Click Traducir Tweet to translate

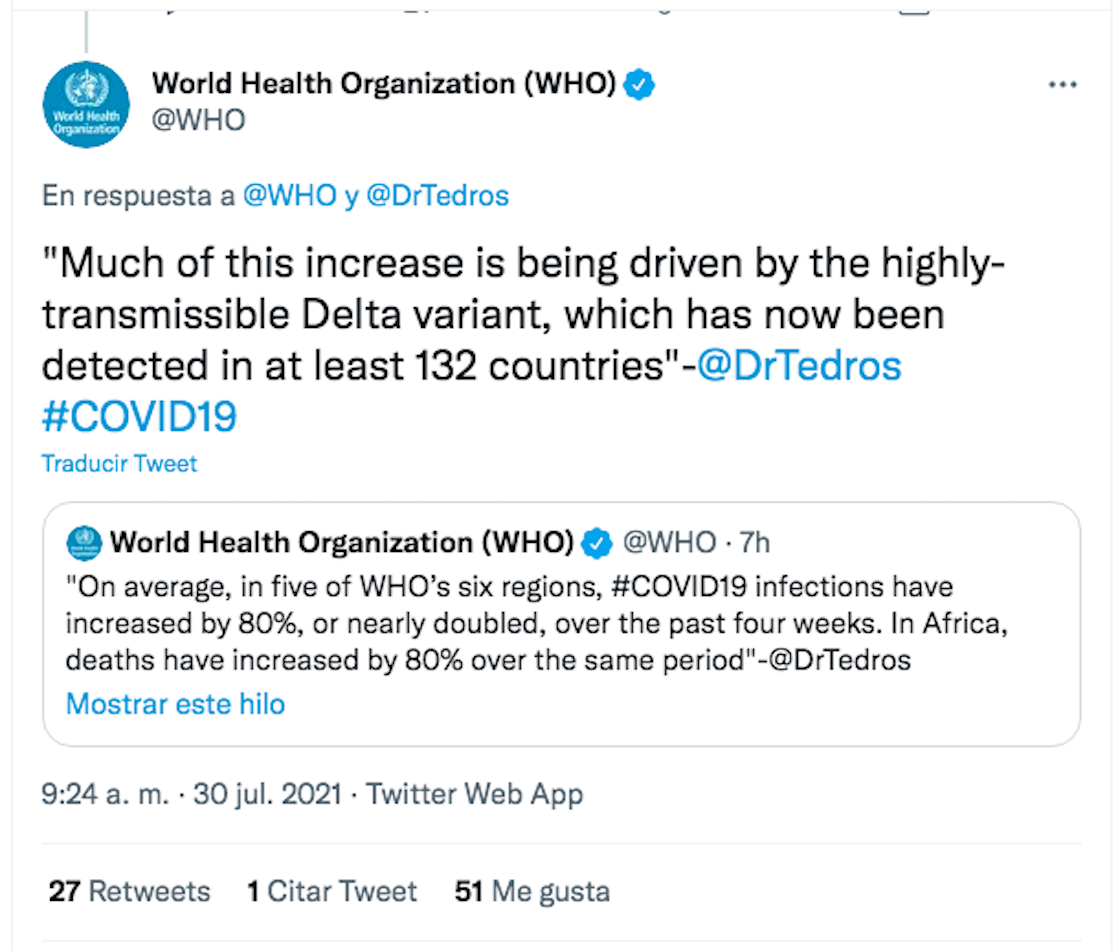(119, 464)
